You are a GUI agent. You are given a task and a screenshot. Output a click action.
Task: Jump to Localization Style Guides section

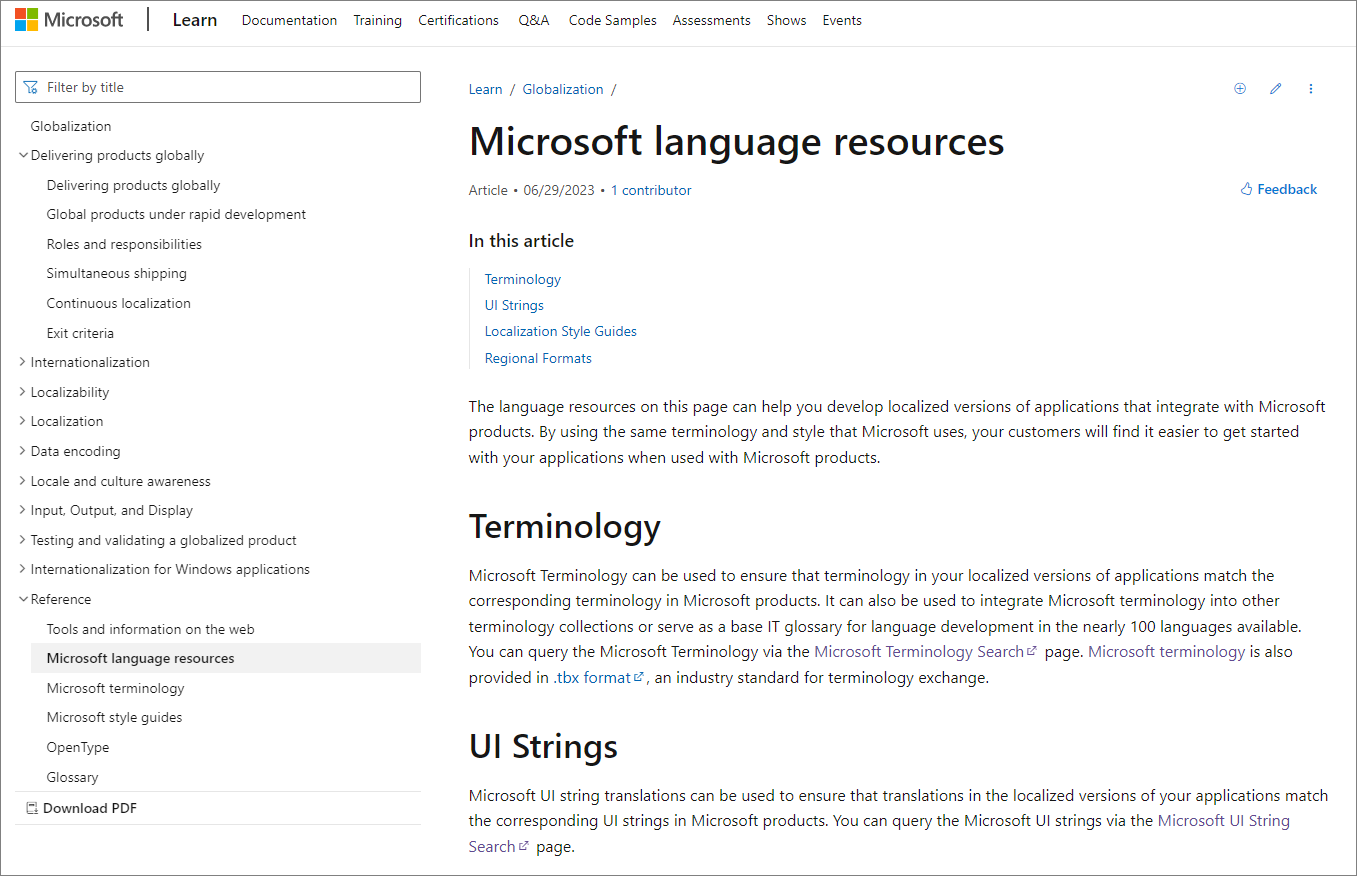pos(561,331)
